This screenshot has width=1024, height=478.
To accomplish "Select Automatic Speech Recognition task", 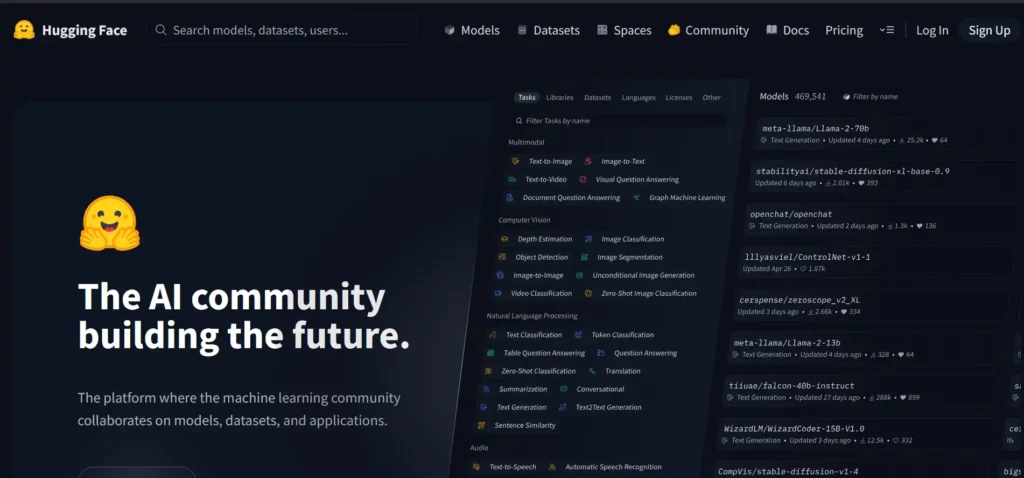I will (613, 467).
